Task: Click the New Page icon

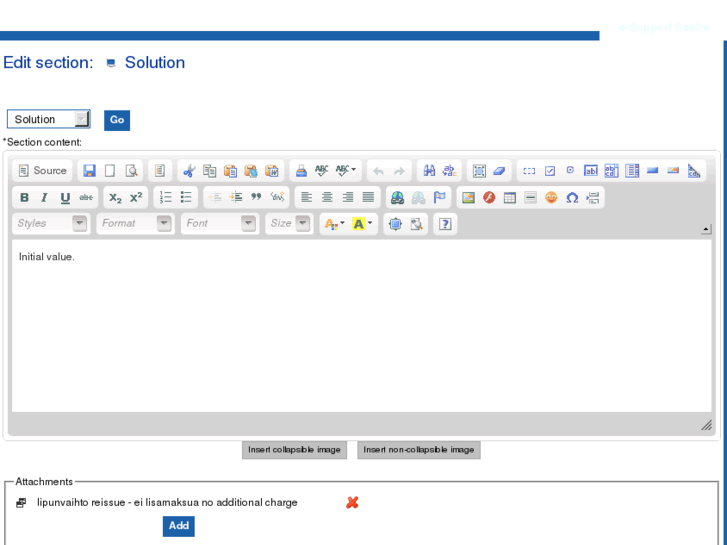Action: 110,171
